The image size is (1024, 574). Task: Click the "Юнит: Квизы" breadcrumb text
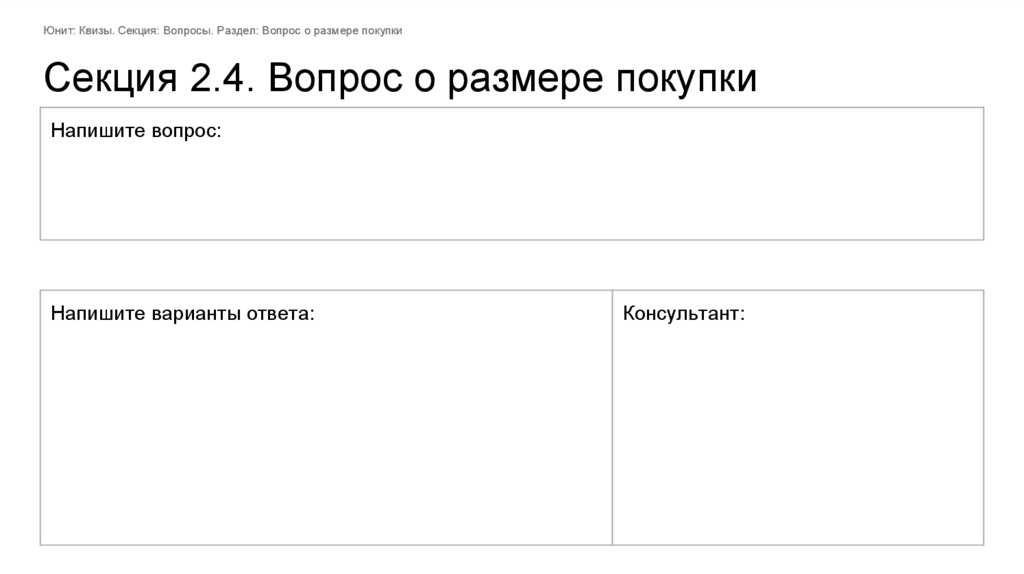coord(76,31)
